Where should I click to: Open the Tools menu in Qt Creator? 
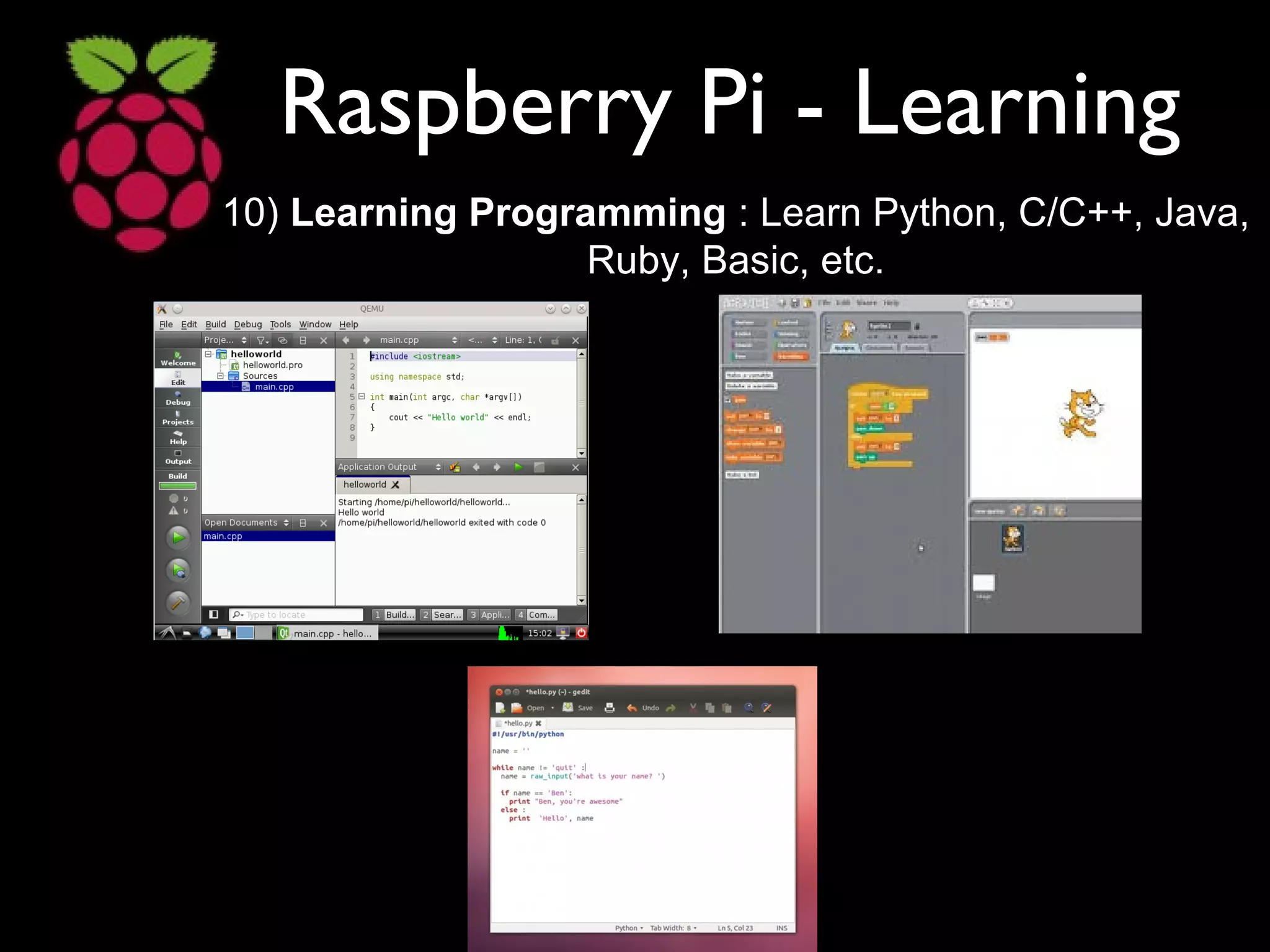pos(280,324)
